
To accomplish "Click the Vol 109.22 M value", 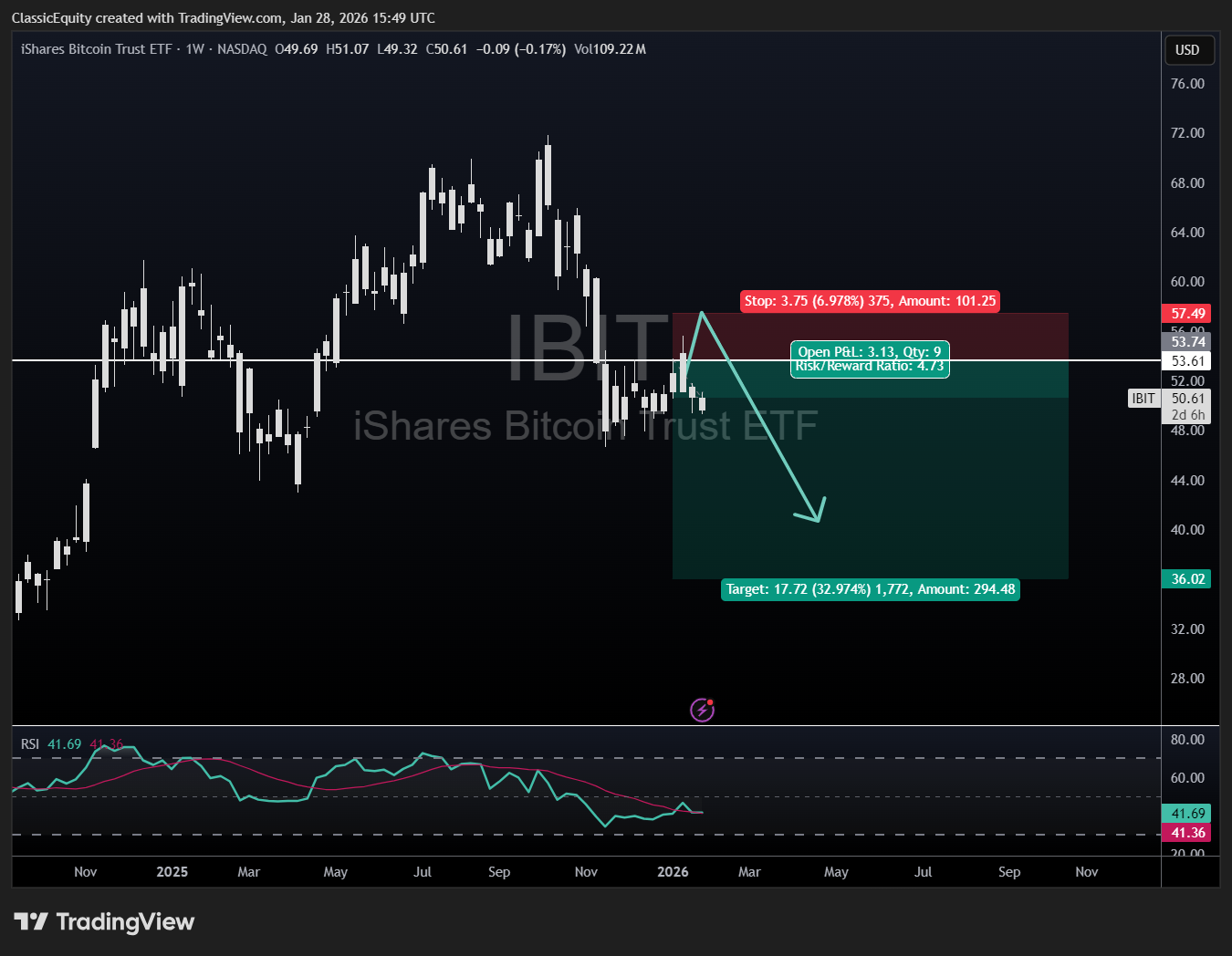I will click(x=610, y=49).
